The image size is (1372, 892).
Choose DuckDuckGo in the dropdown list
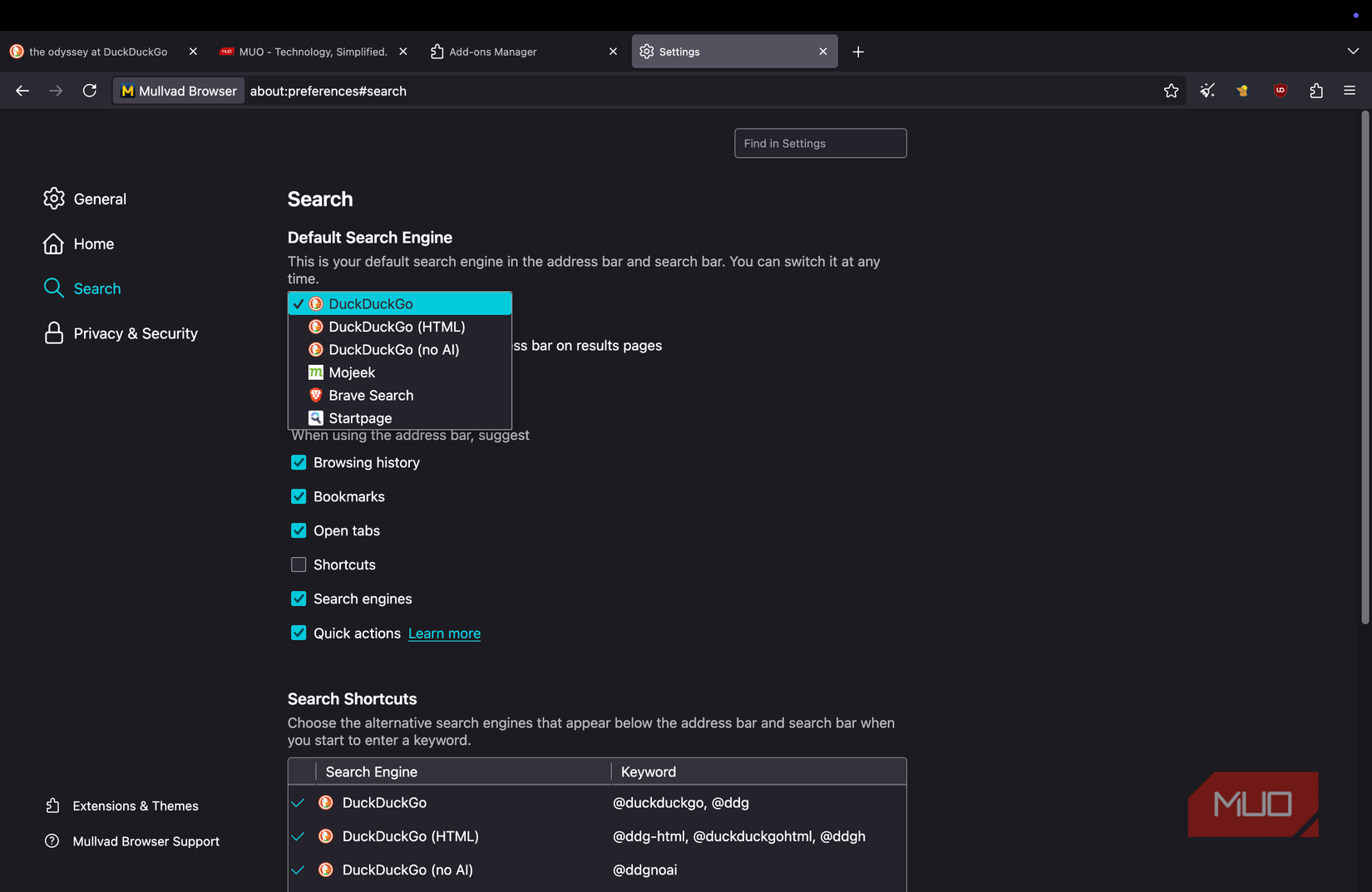click(x=400, y=303)
